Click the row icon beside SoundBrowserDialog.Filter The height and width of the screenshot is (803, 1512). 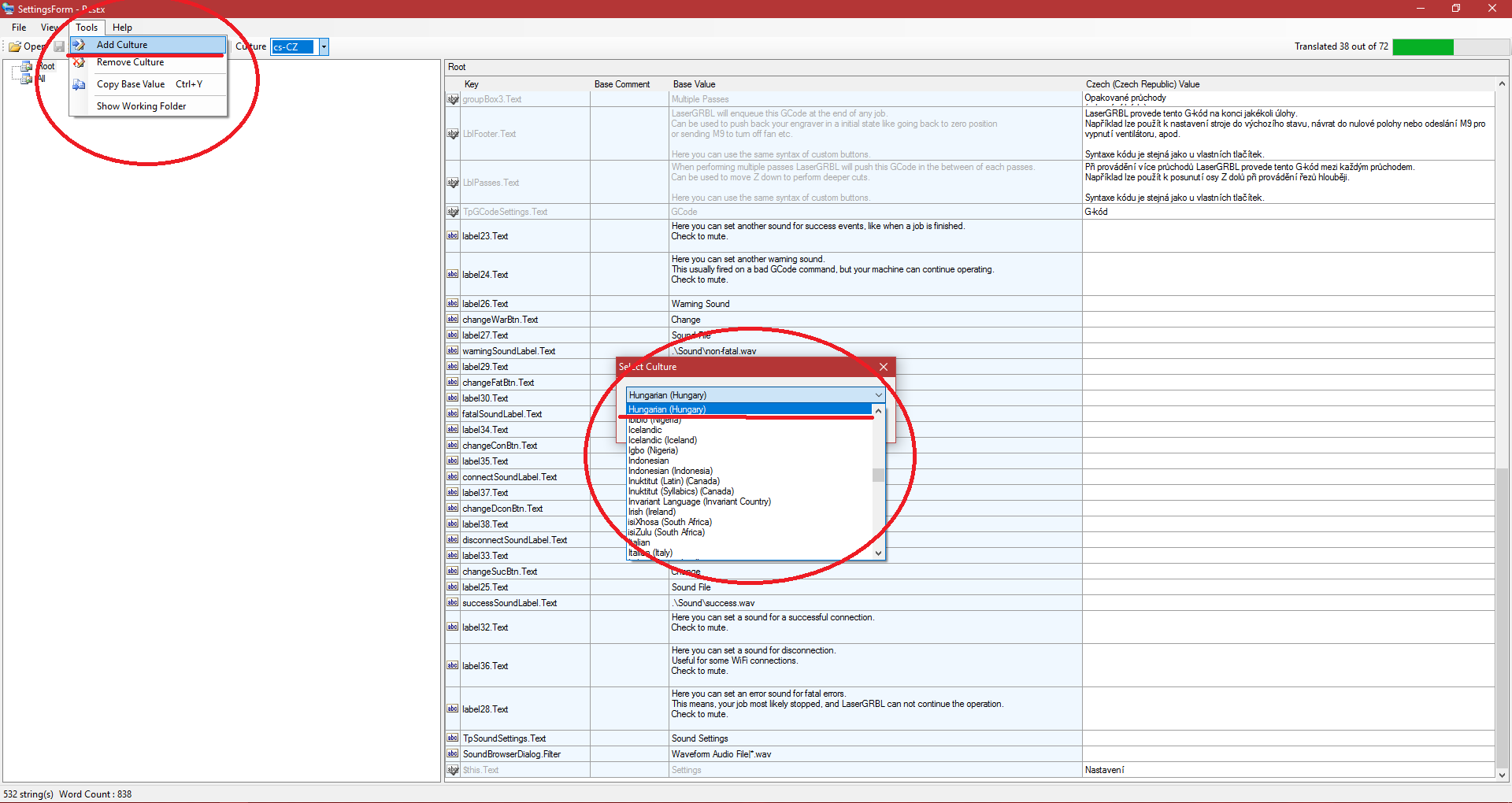tap(453, 753)
